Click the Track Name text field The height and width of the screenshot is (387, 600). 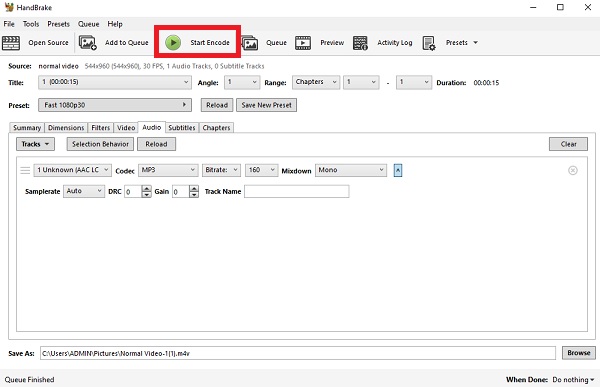[297, 191]
